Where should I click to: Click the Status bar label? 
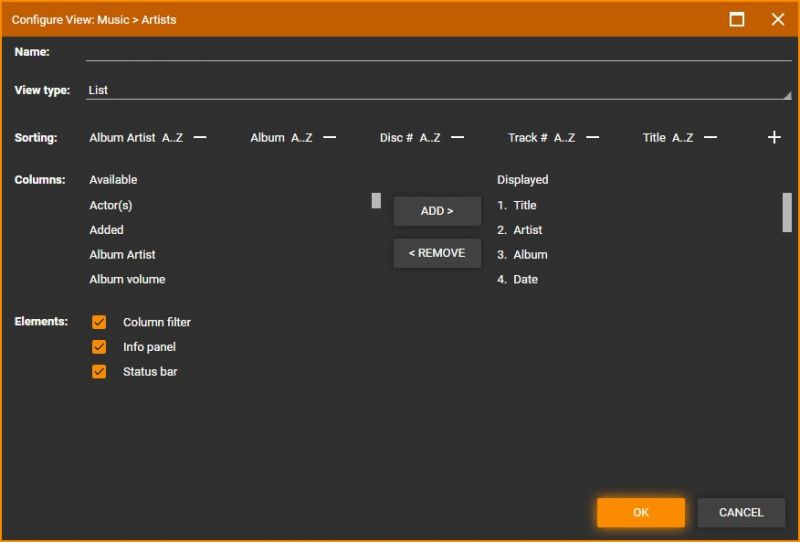click(150, 372)
